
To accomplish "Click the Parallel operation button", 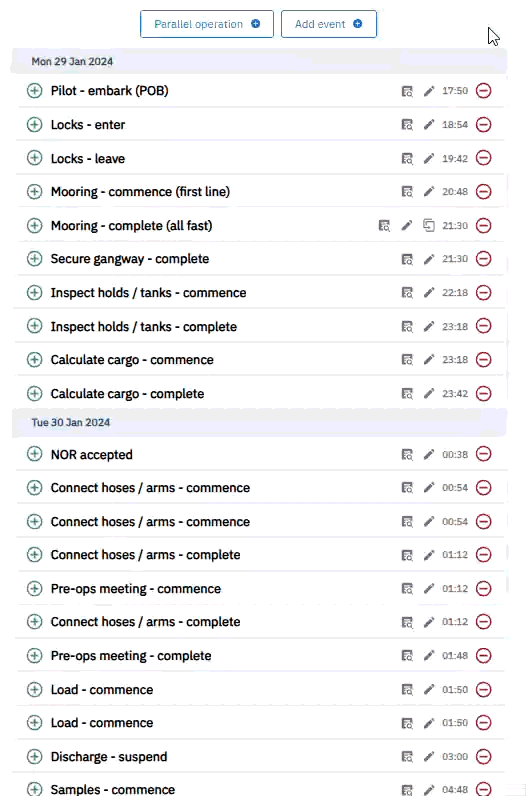I will (x=207, y=24).
